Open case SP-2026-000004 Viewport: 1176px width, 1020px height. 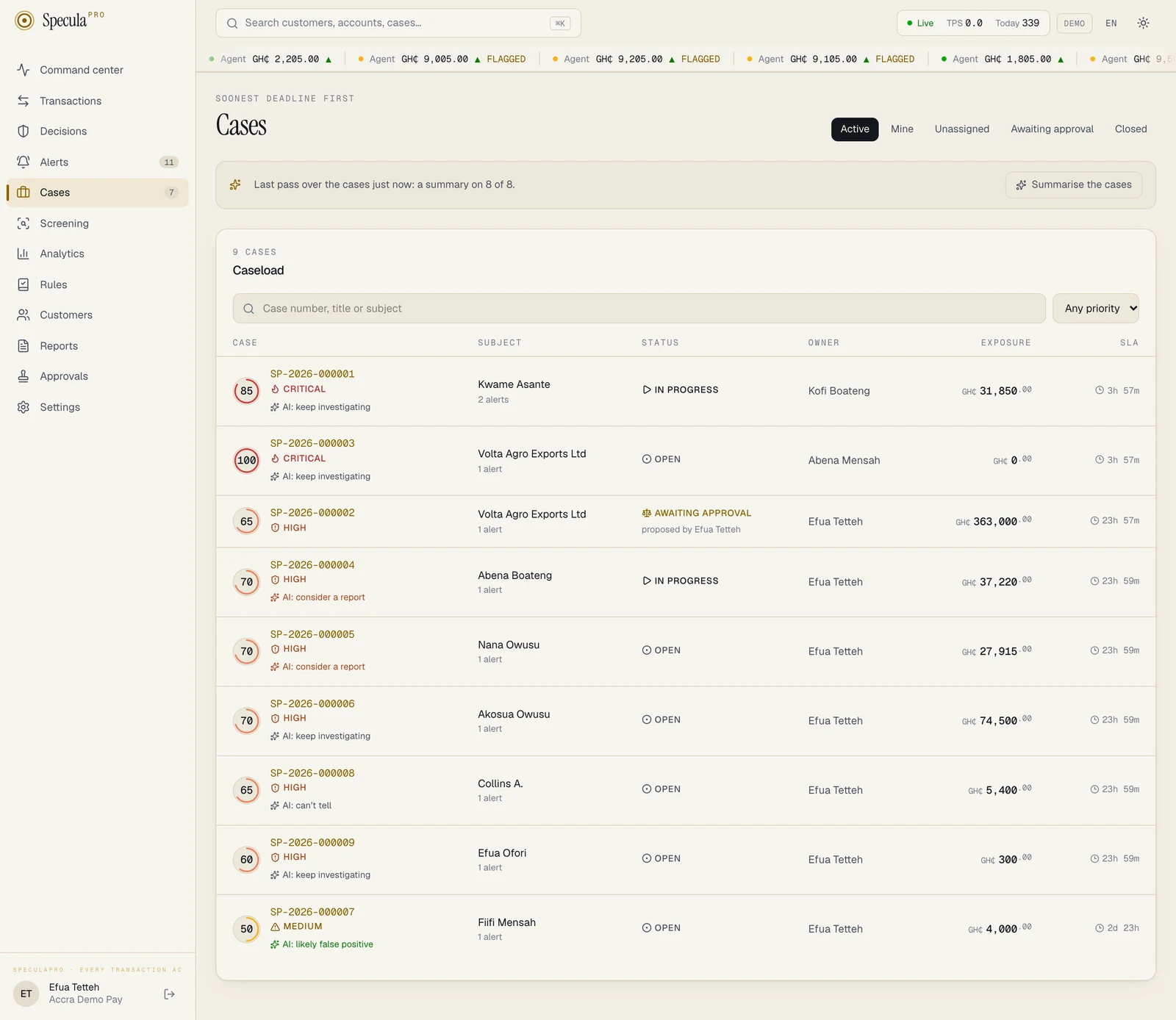(x=312, y=565)
